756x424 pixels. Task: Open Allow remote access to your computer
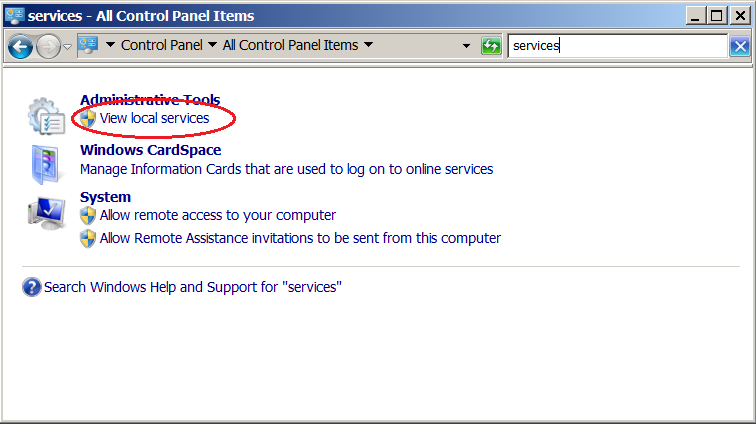(x=217, y=215)
